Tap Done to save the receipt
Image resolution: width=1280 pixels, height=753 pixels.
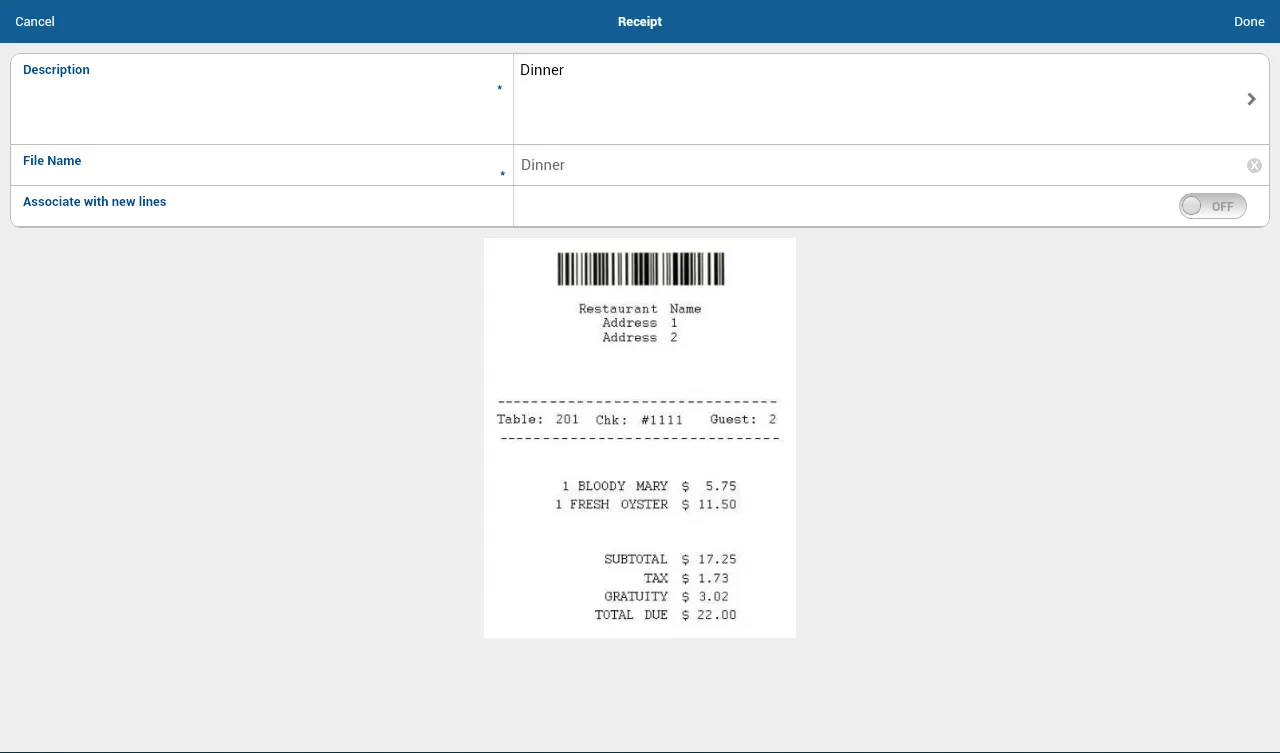click(1248, 21)
